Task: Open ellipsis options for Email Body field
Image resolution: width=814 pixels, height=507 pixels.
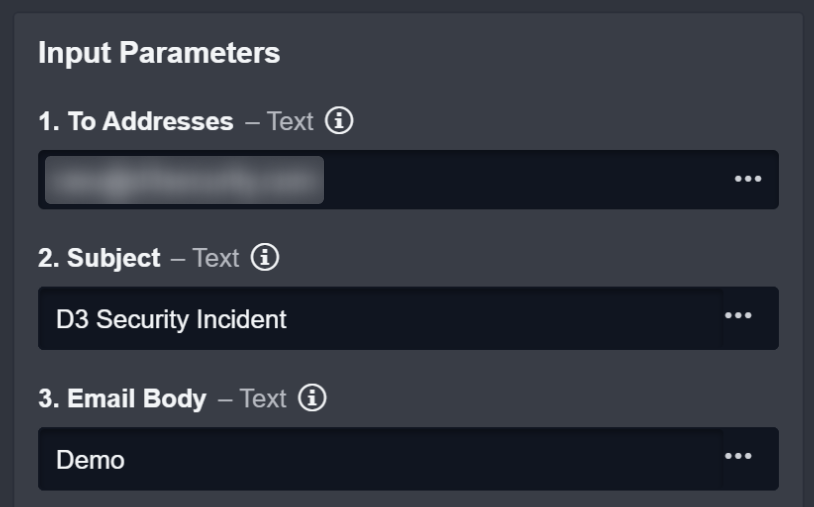Action: (738, 457)
